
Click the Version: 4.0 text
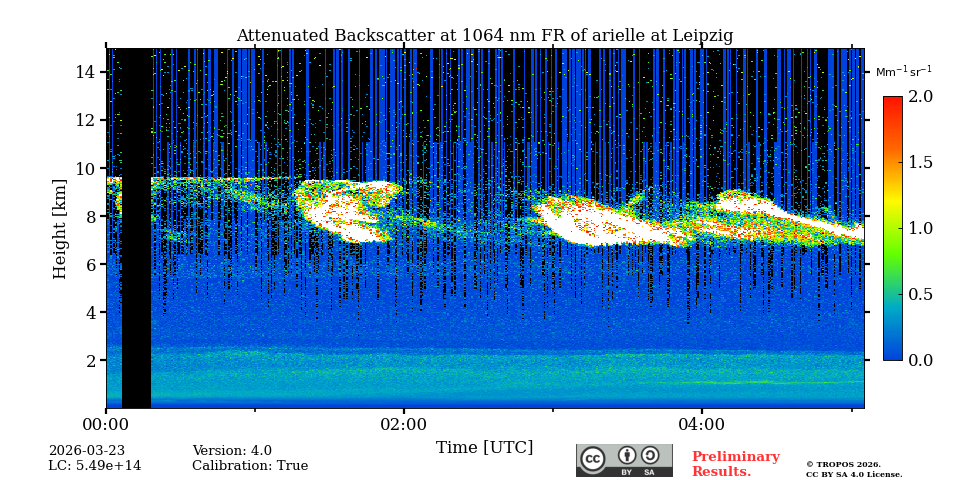tap(232, 451)
